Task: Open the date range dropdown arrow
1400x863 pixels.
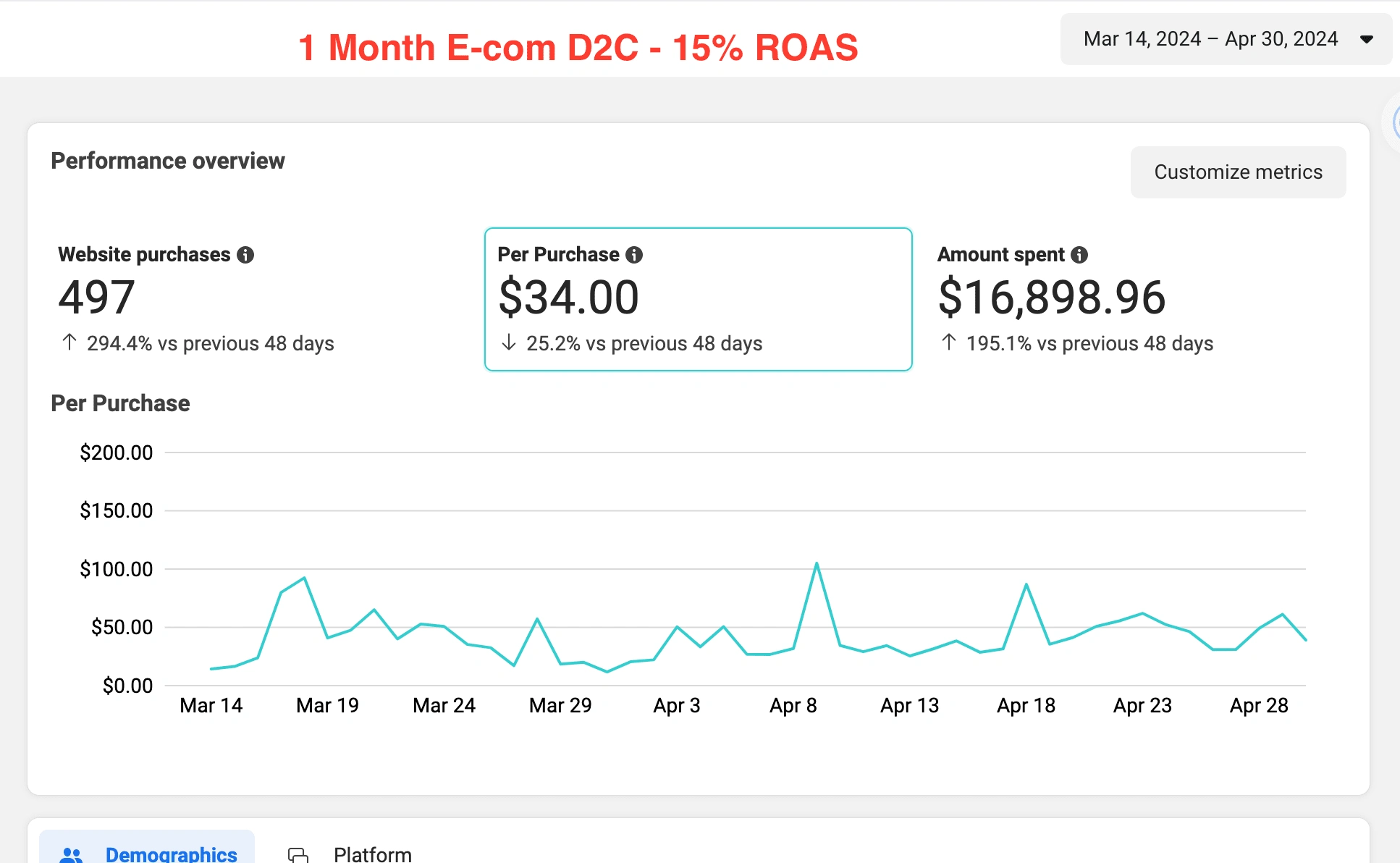Action: (1366, 39)
